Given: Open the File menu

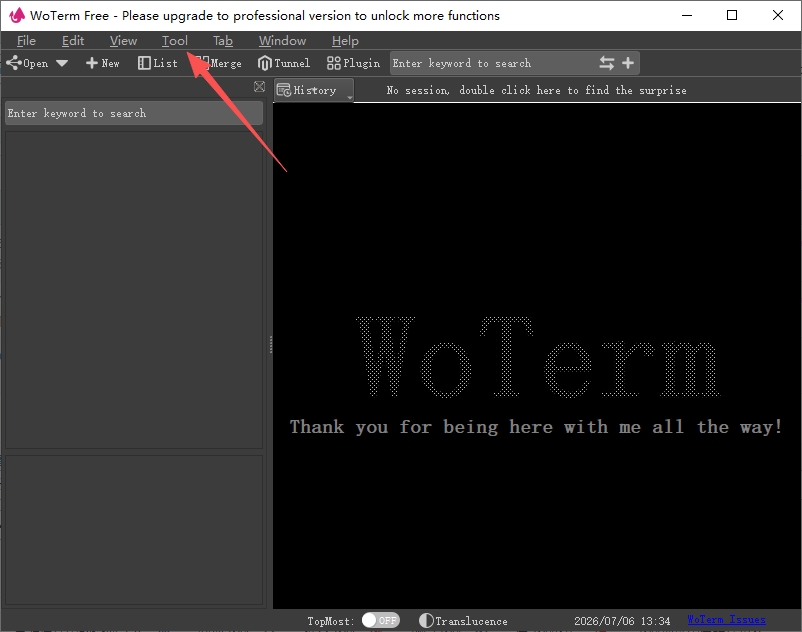Looking at the screenshot, I should (x=26, y=40).
